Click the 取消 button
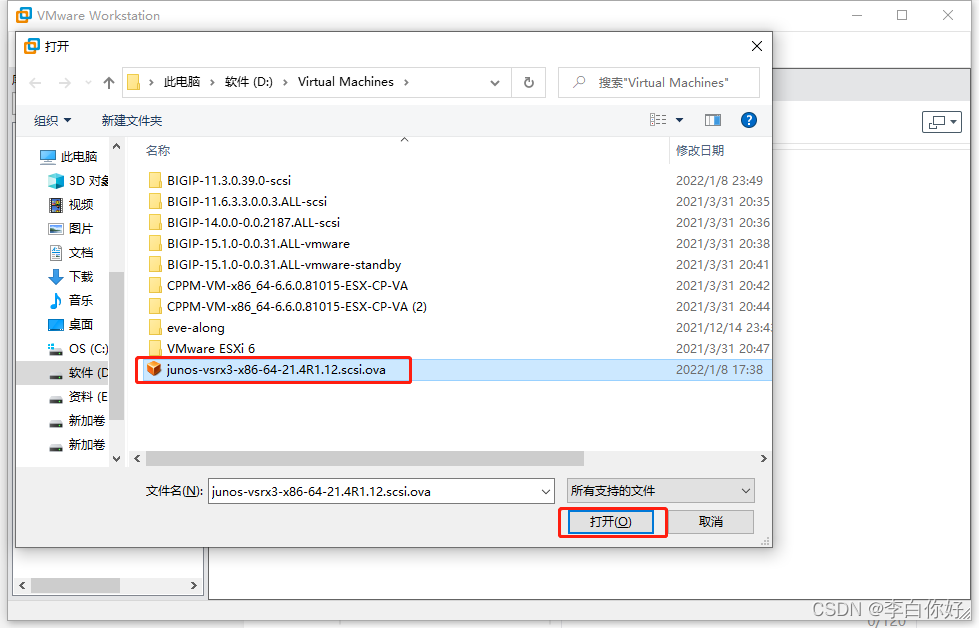The width and height of the screenshot is (979, 628). [x=711, y=522]
